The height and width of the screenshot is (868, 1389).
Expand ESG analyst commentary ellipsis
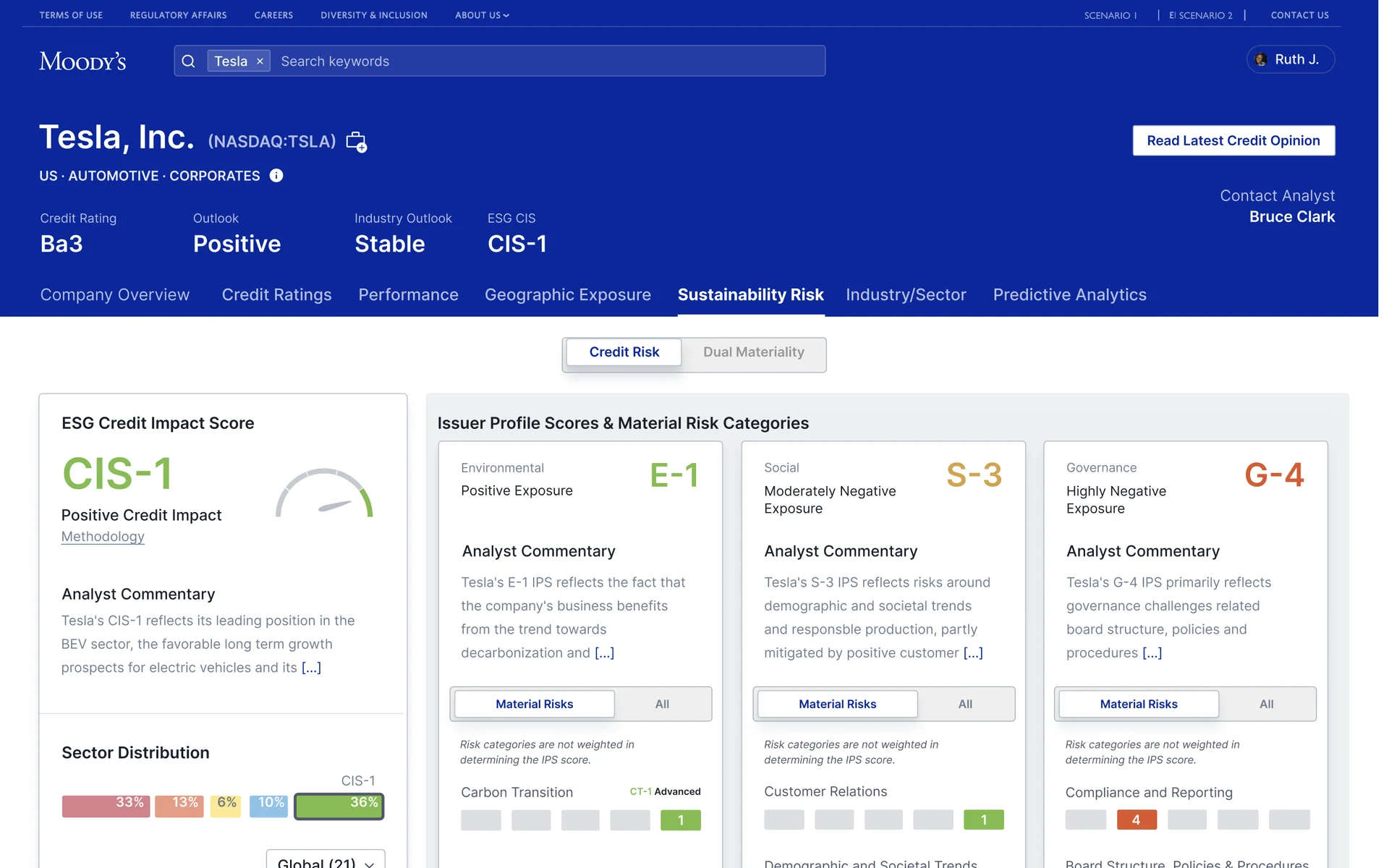click(x=311, y=668)
